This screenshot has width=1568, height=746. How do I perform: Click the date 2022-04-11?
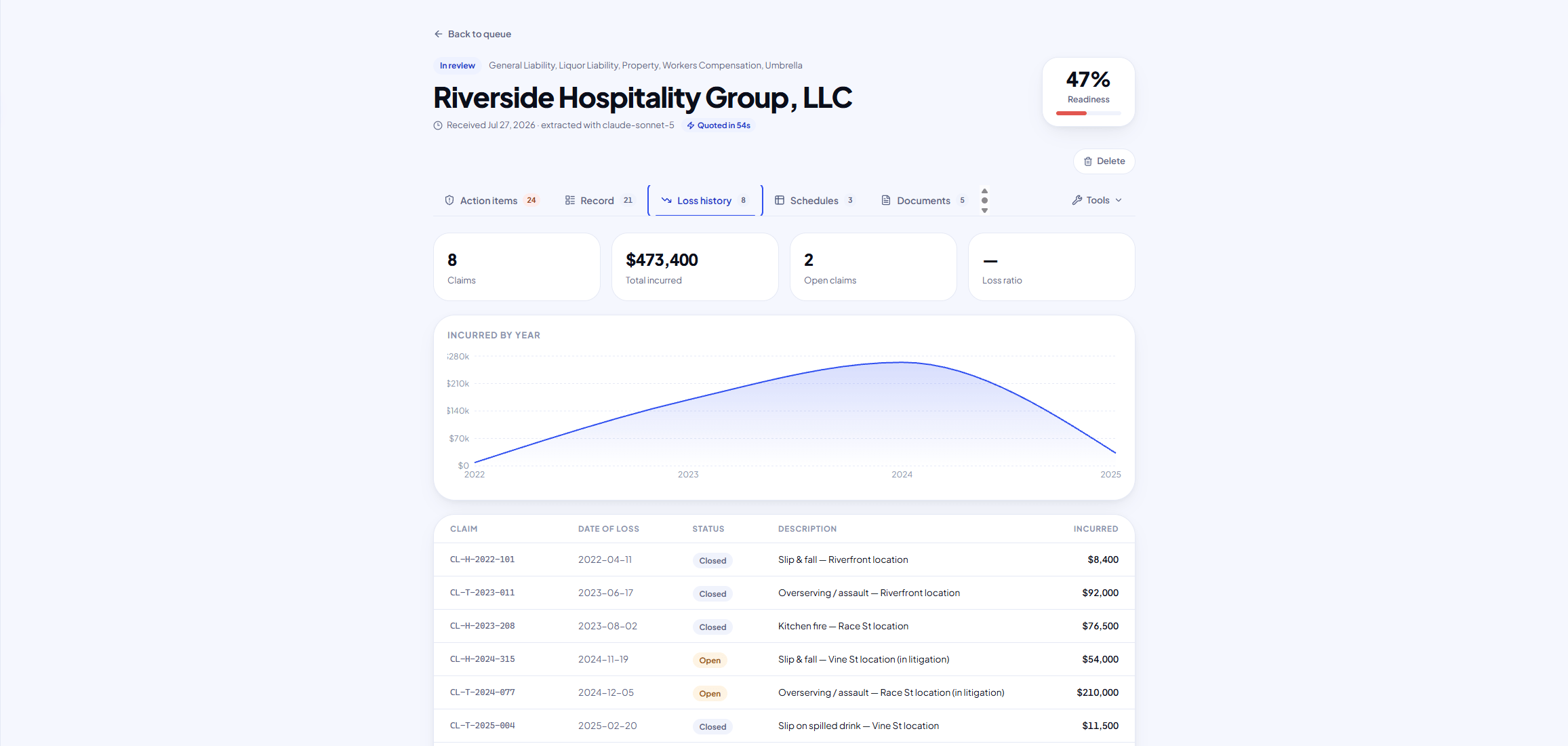(x=605, y=560)
